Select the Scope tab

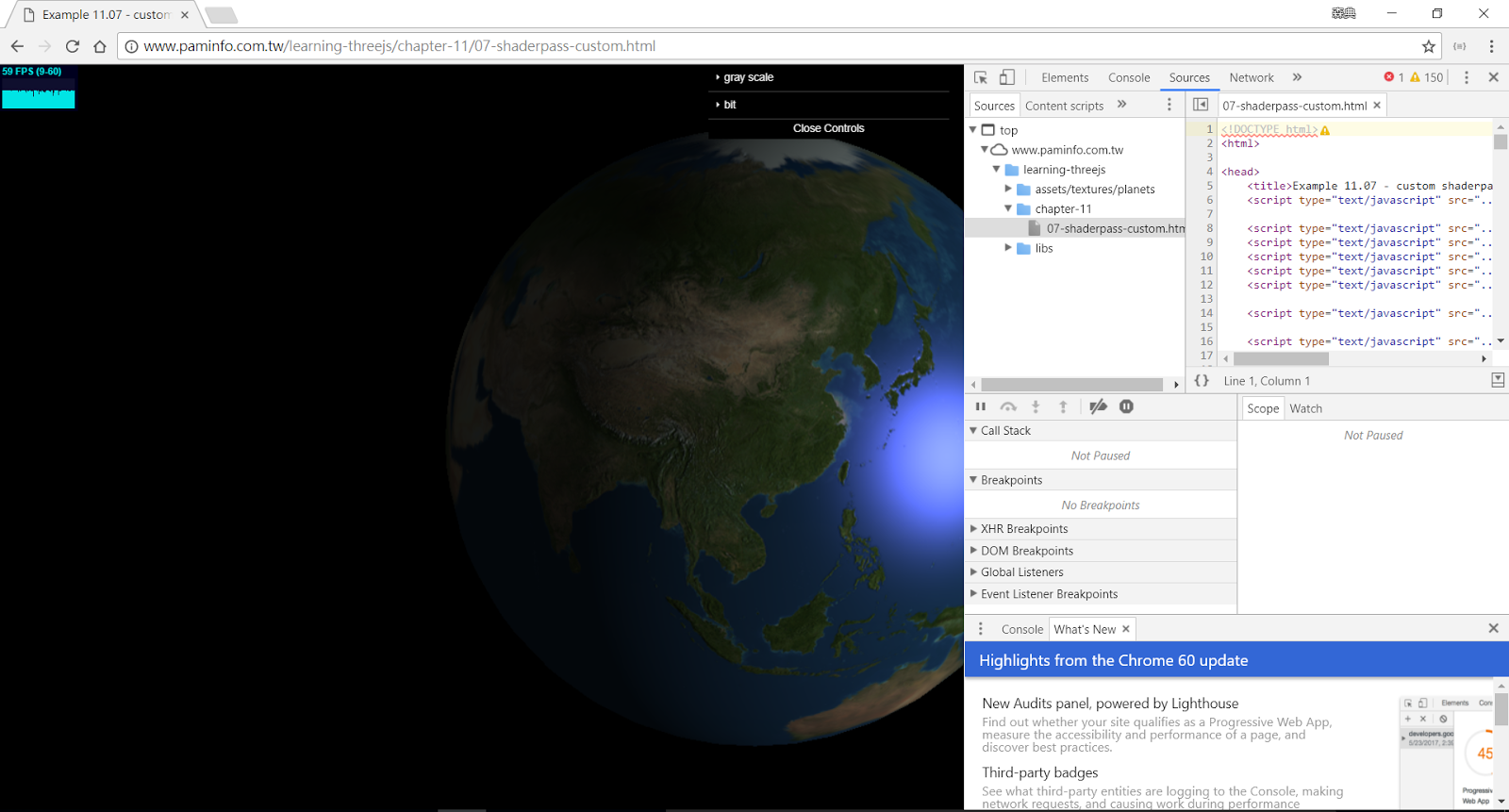[1263, 408]
